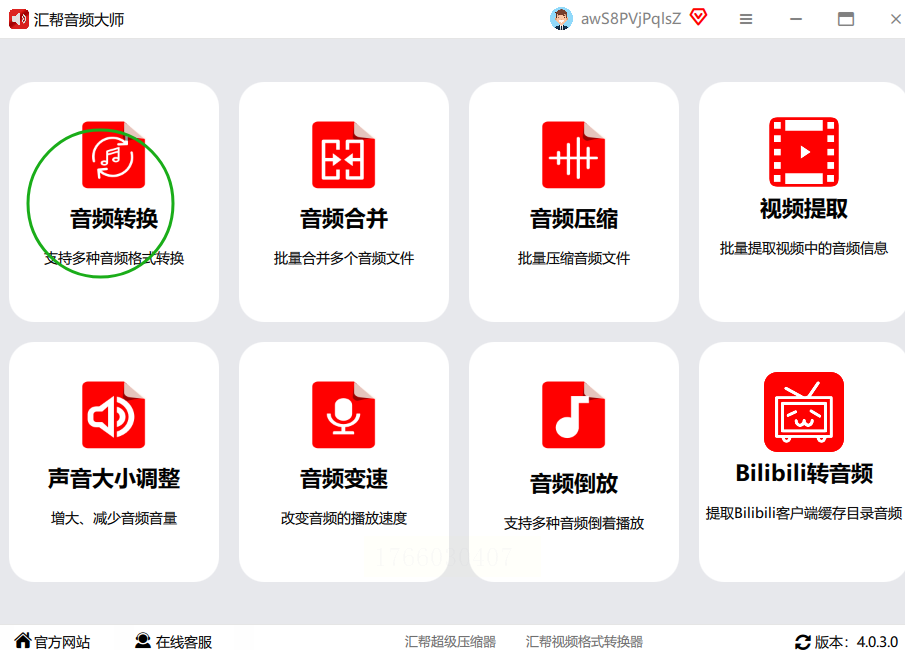Click the Bilibili转音频 TV icon
905x650 pixels.
(803, 412)
